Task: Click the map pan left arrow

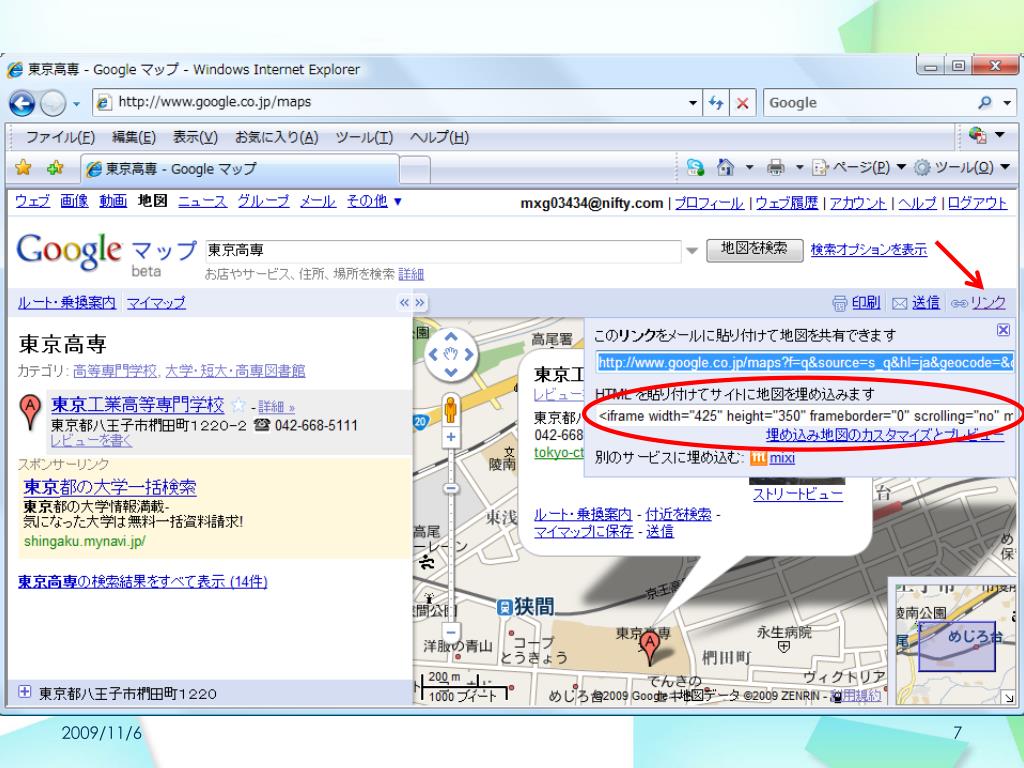Action: point(432,355)
